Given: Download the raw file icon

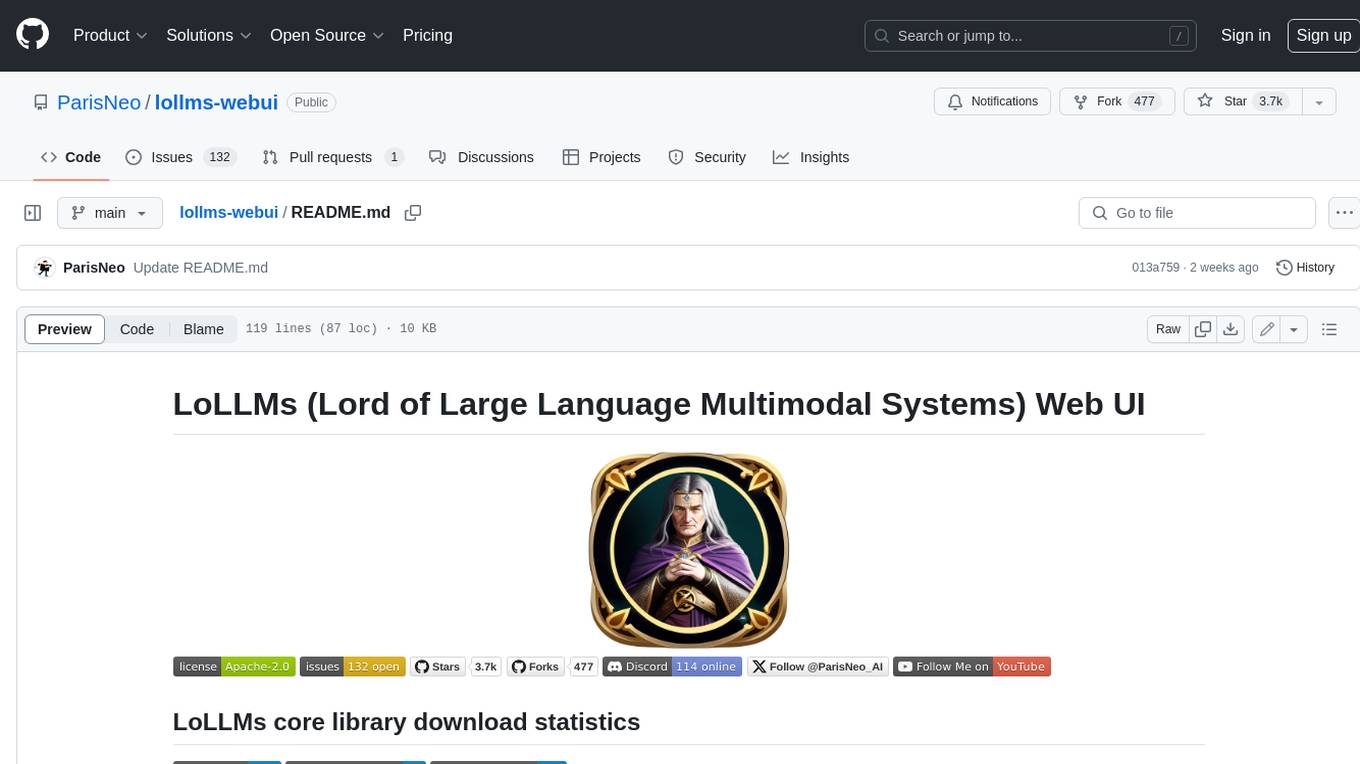Looking at the screenshot, I should tap(1231, 329).
